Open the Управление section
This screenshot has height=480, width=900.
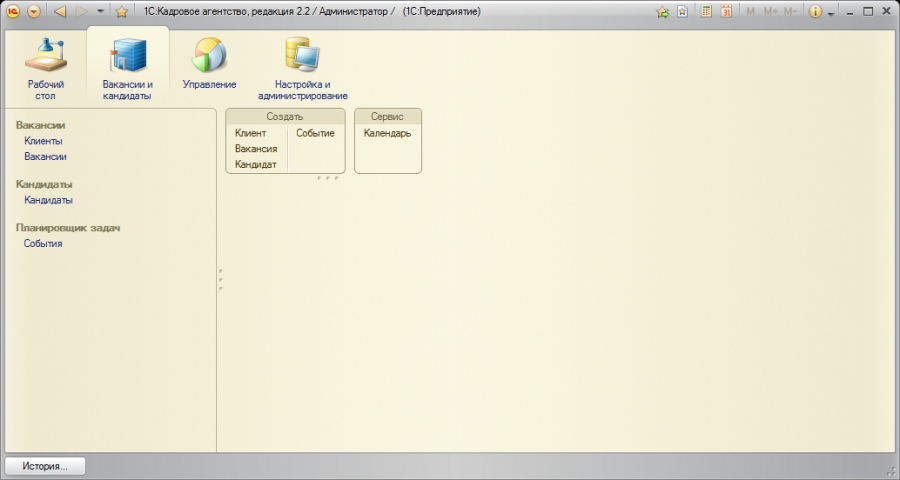(210, 63)
